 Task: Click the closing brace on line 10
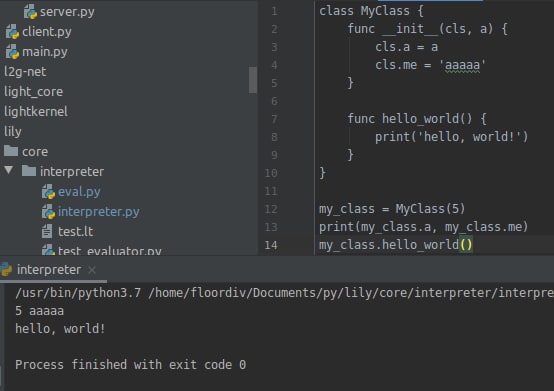323,173
